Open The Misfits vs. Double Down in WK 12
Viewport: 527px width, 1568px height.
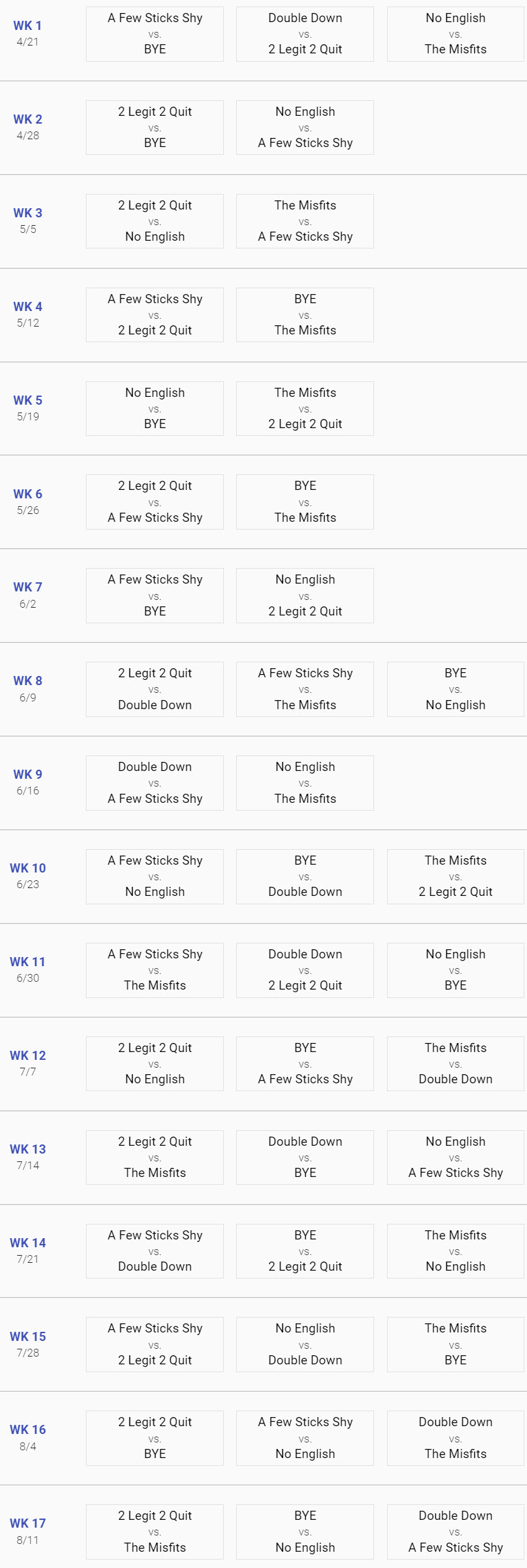pos(455,1064)
